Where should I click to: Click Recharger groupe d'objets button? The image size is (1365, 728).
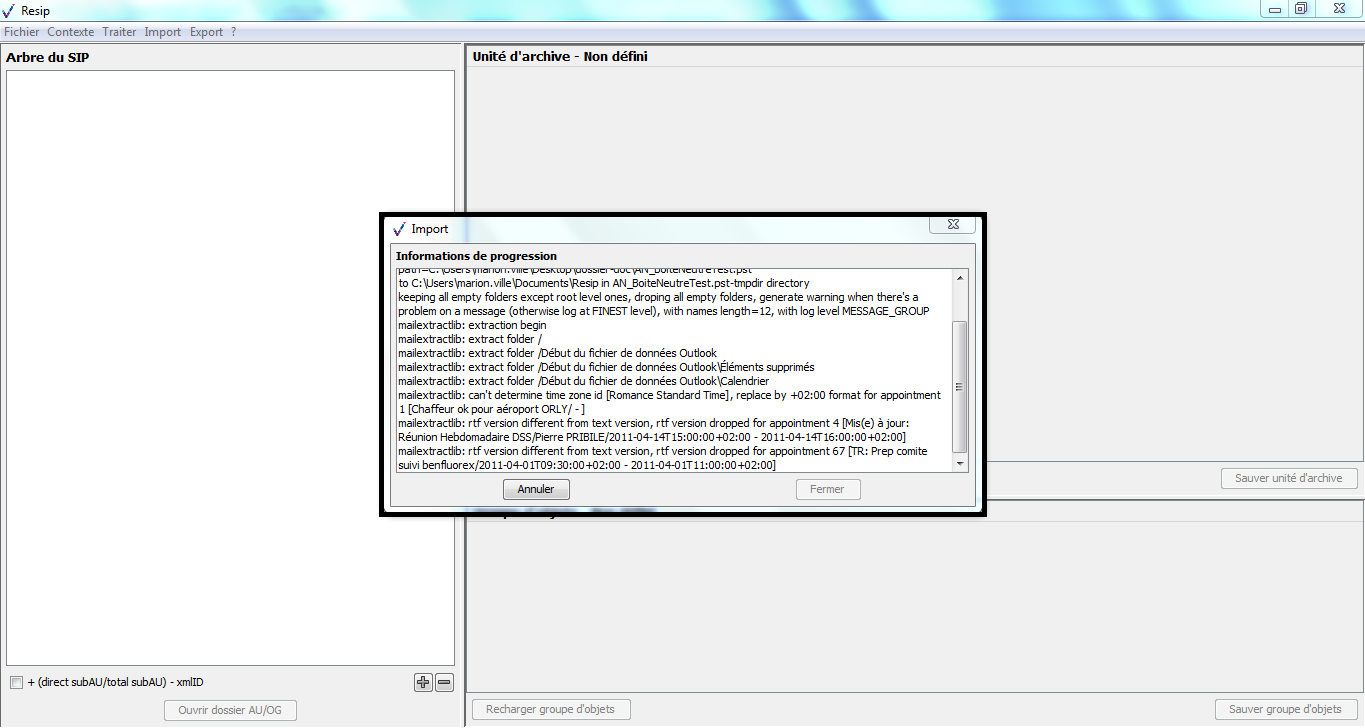click(x=550, y=710)
